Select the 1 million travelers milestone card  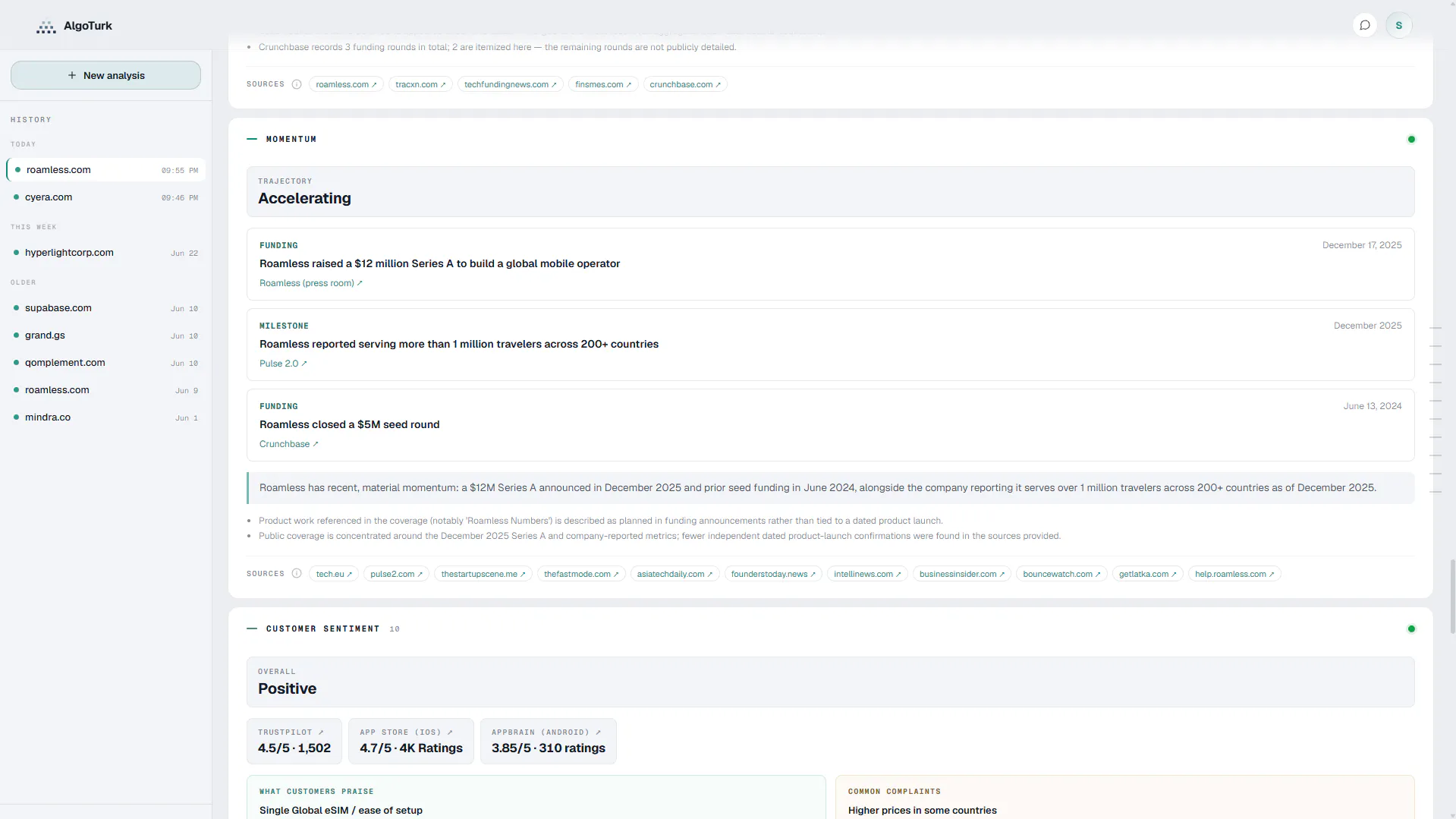[830, 345]
